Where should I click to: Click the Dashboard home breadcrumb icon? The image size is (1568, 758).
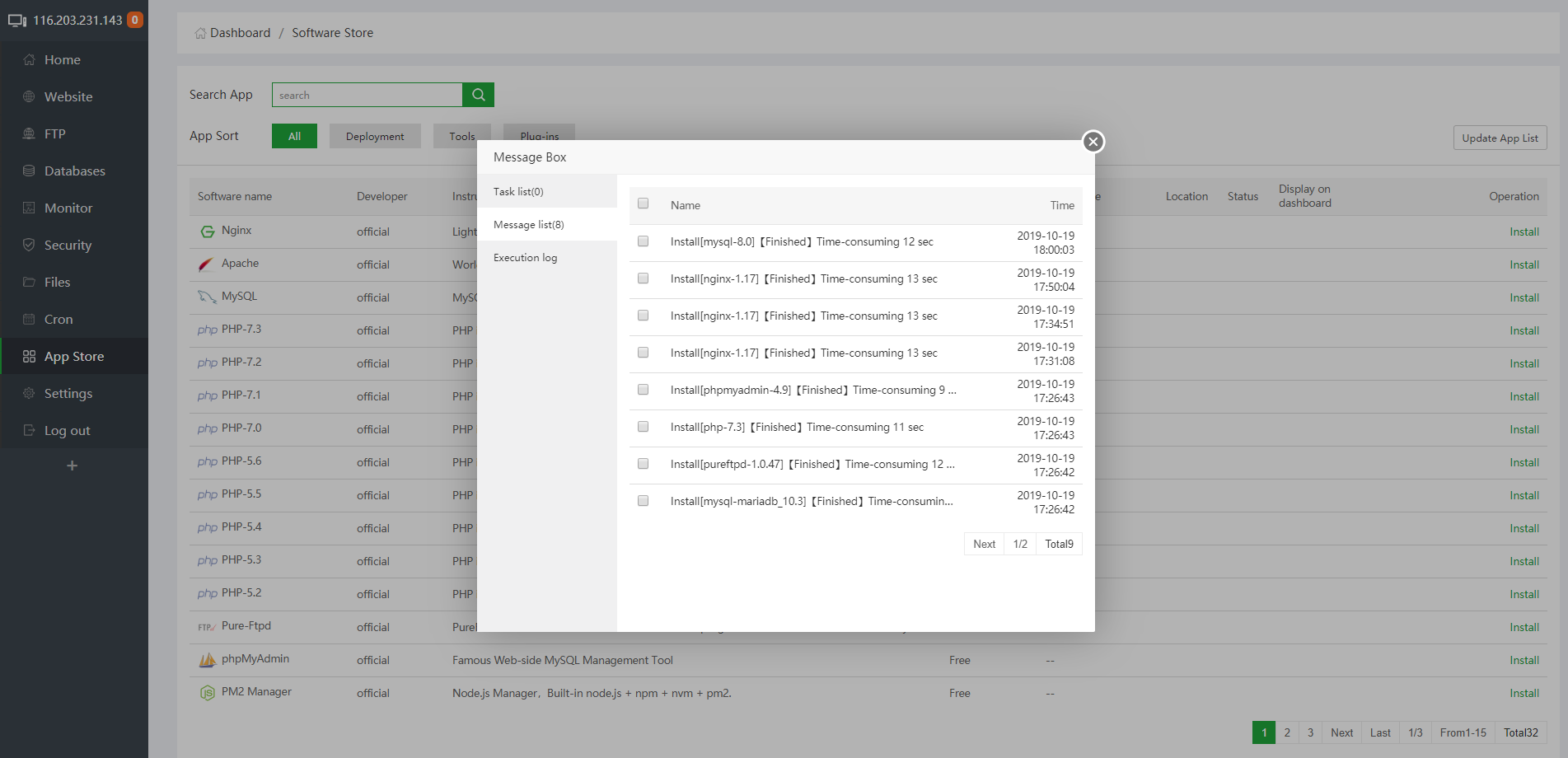(200, 33)
